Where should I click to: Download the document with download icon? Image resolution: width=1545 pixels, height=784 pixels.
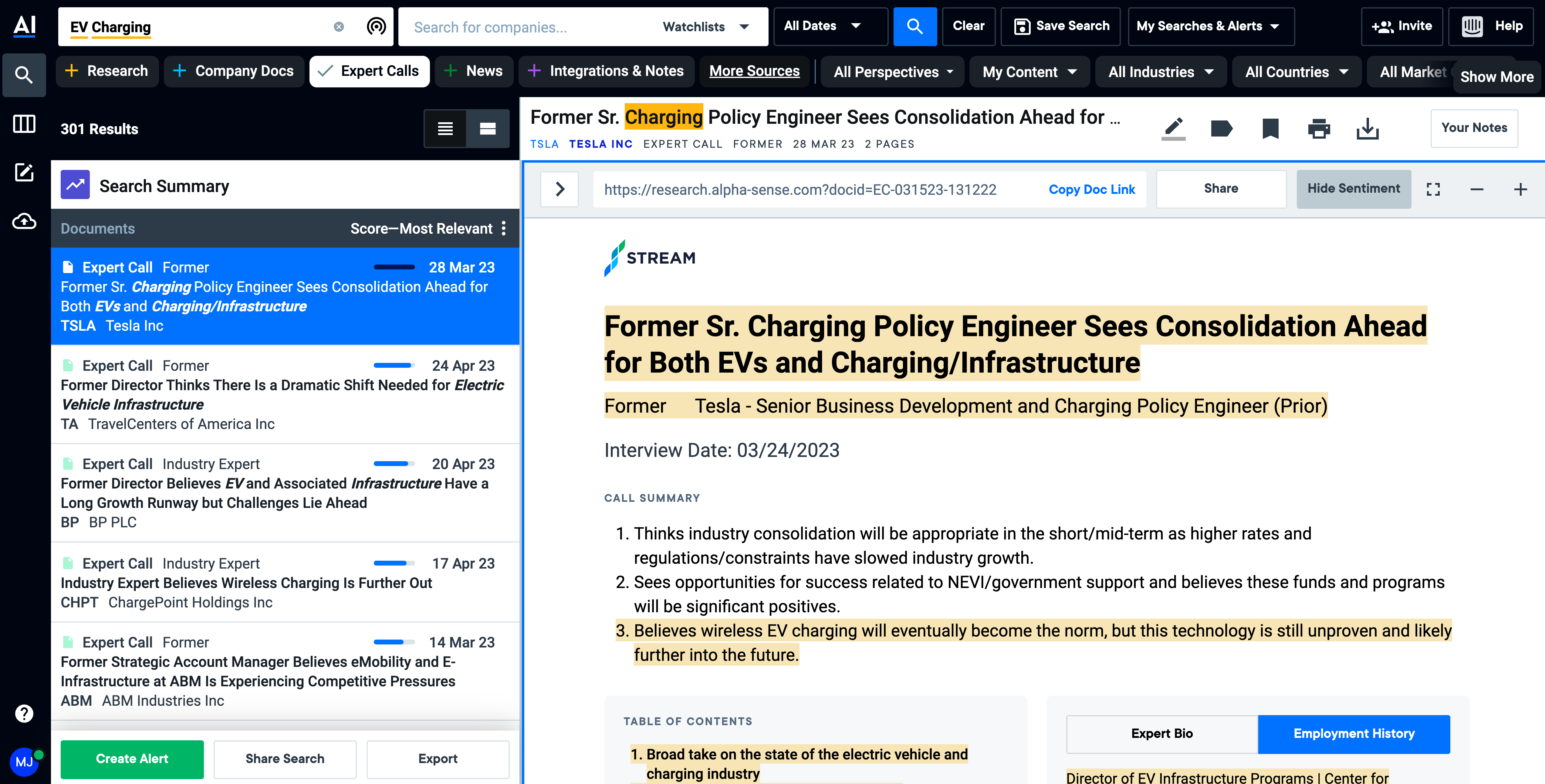tap(1368, 128)
